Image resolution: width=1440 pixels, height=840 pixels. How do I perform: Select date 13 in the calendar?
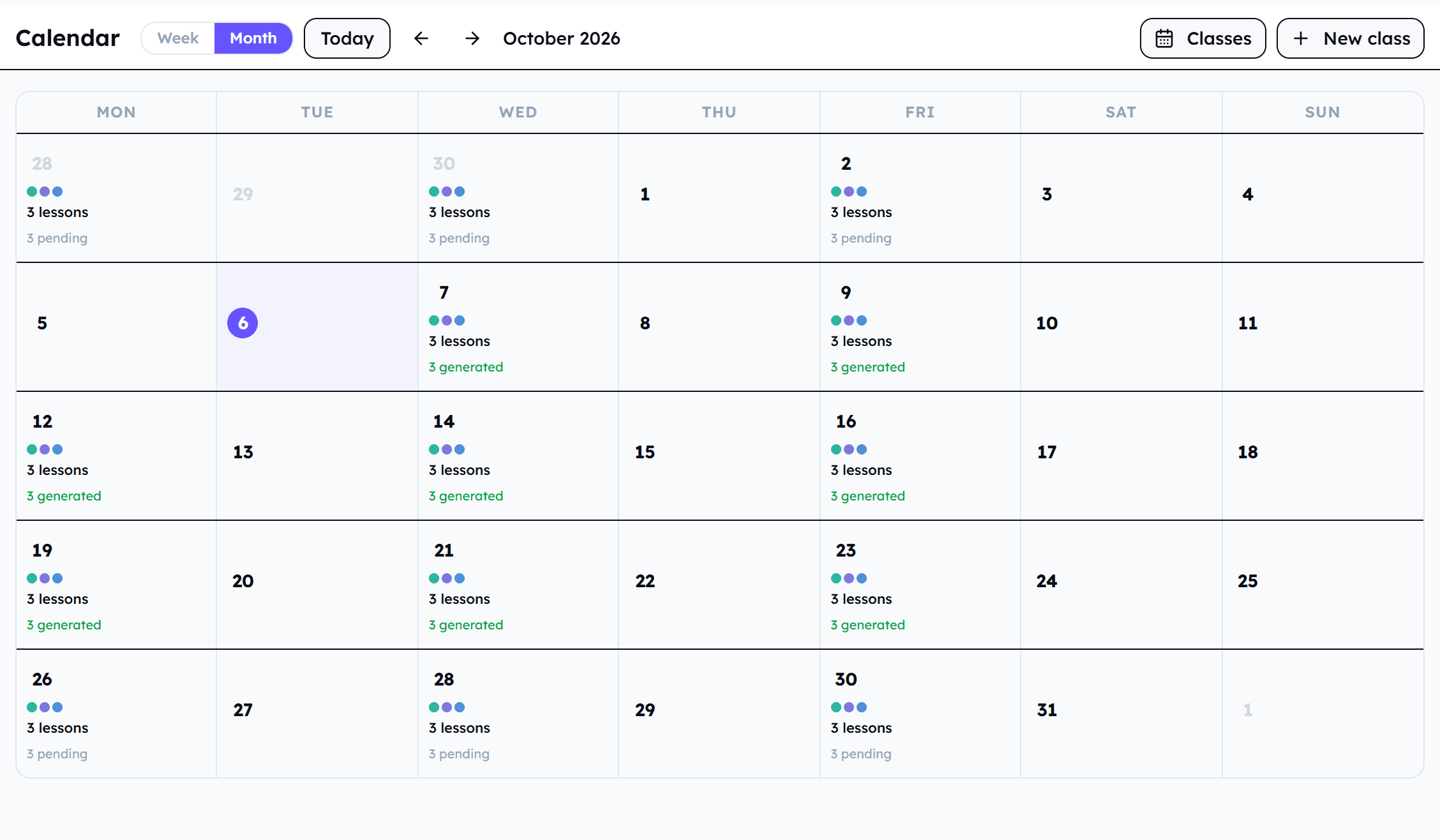tap(243, 452)
